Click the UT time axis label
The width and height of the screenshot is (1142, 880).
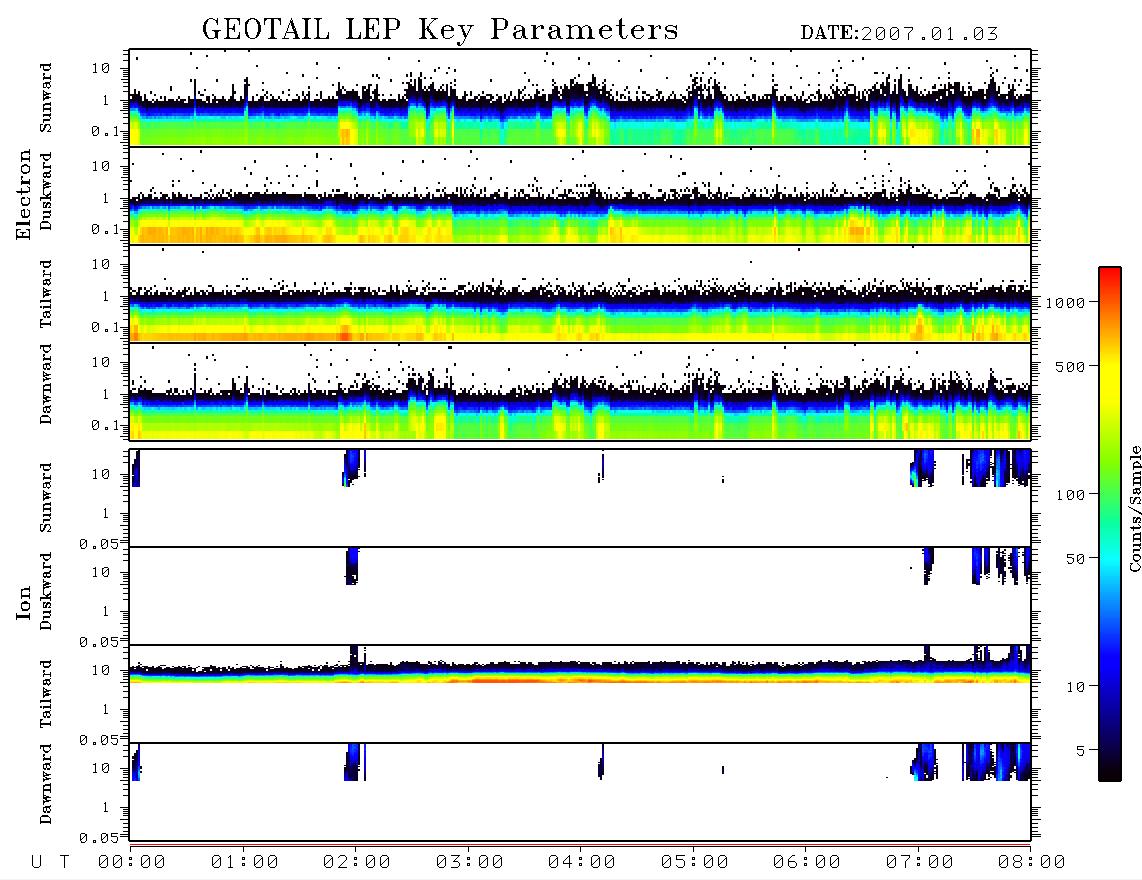tap(50, 863)
